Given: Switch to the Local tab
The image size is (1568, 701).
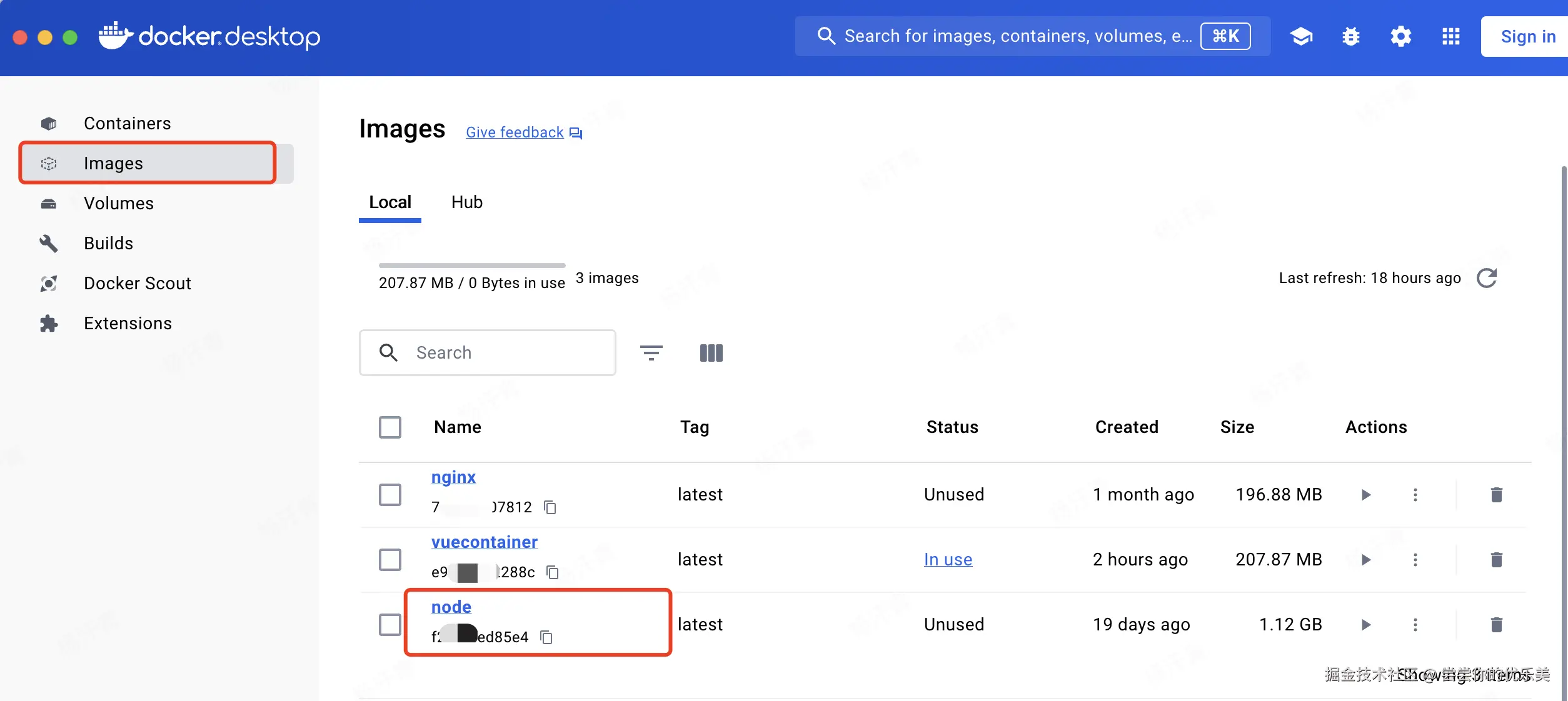Looking at the screenshot, I should tap(390, 202).
